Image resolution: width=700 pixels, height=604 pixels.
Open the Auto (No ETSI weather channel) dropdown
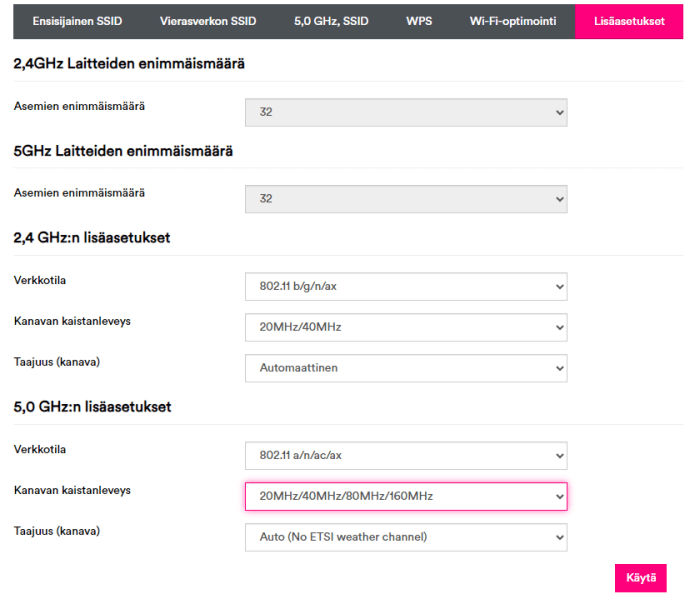(406, 537)
